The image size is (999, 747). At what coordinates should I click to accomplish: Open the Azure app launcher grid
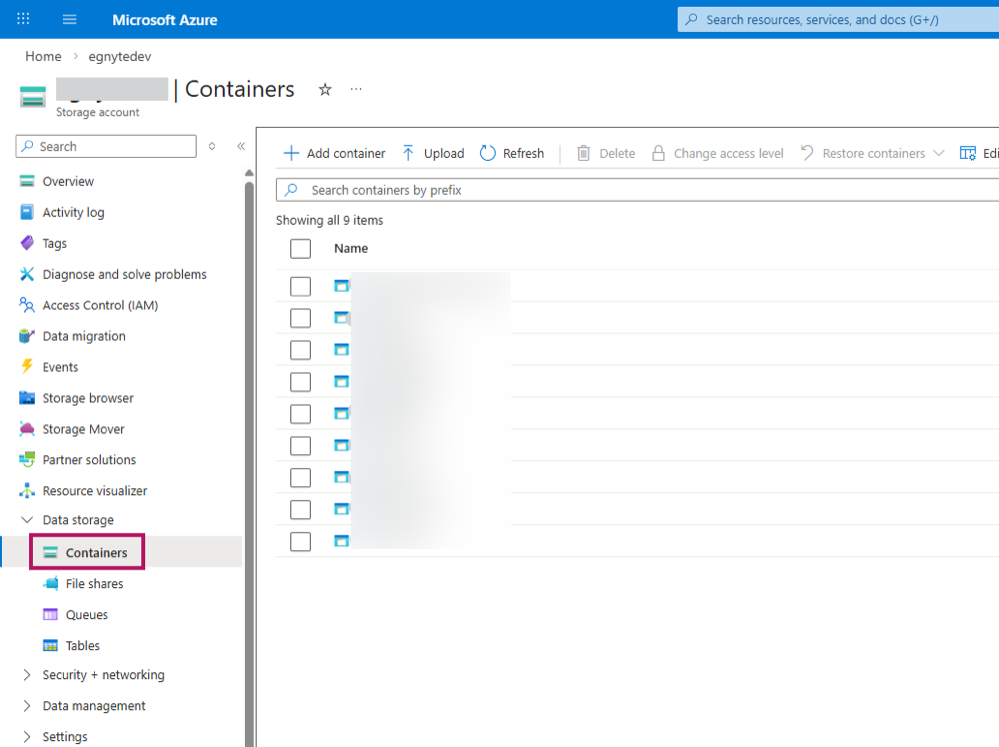pos(22,18)
